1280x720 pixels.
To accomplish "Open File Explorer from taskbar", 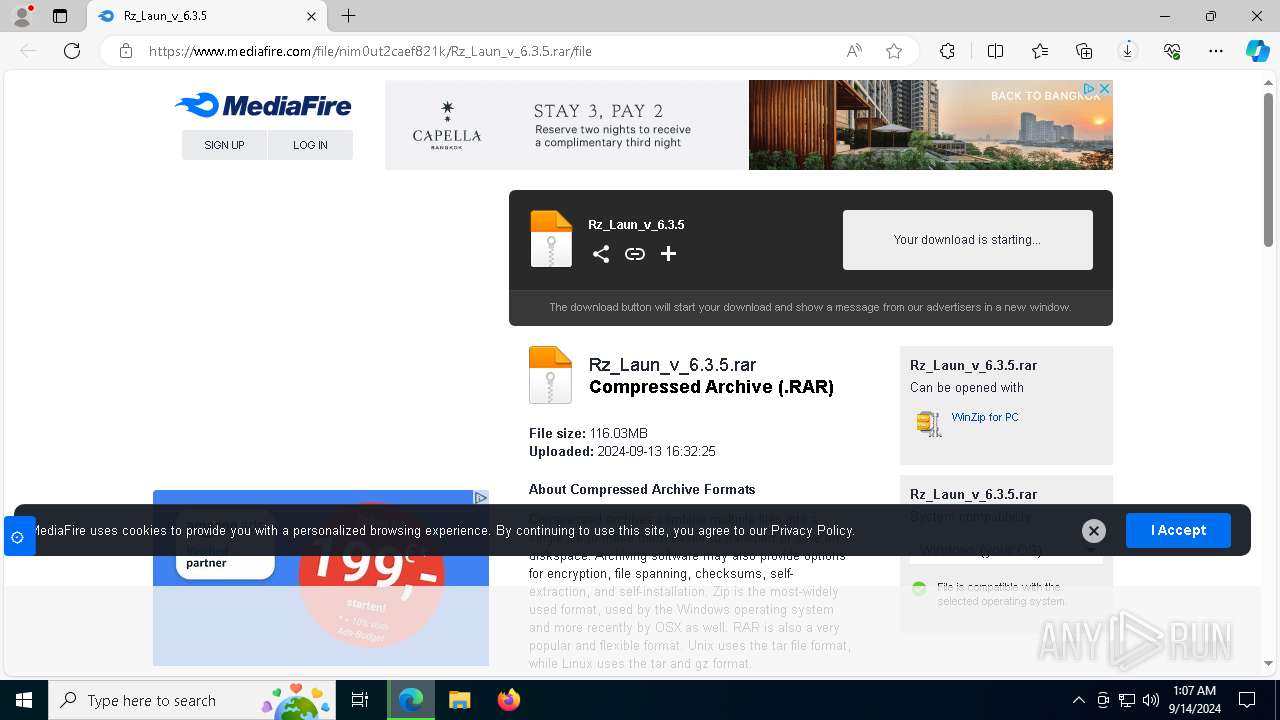I will tap(459, 700).
